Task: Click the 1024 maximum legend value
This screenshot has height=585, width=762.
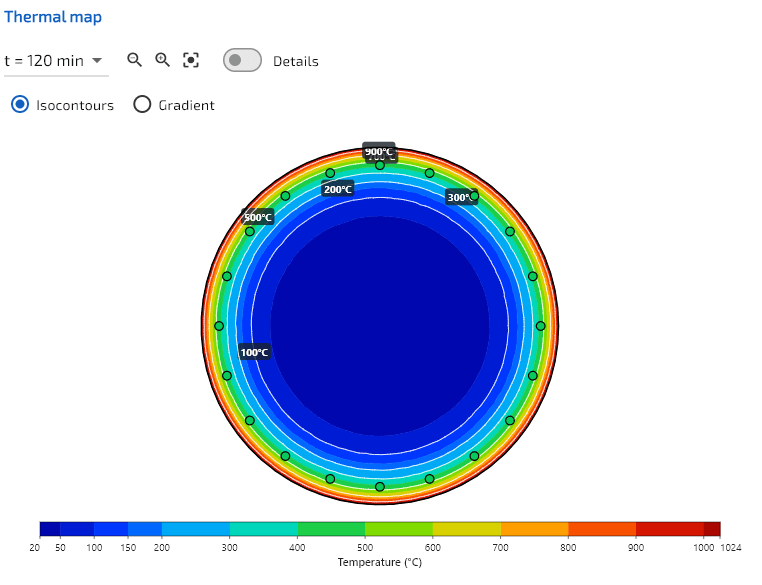Action: (x=731, y=548)
